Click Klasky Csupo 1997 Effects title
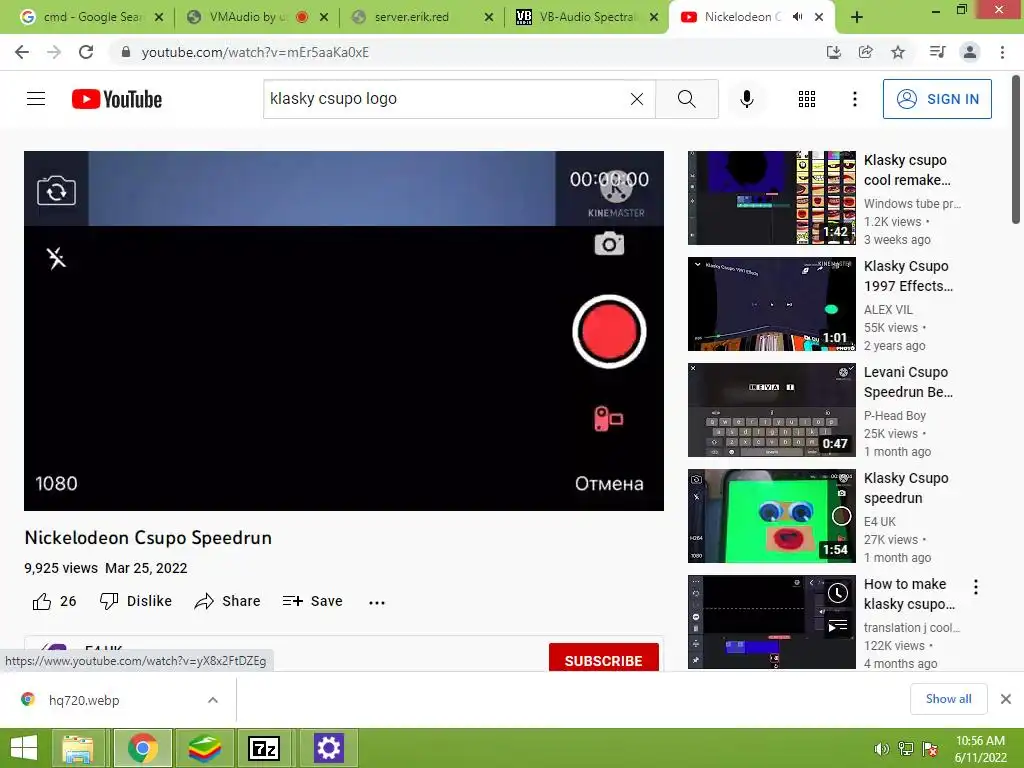 pos(908,276)
